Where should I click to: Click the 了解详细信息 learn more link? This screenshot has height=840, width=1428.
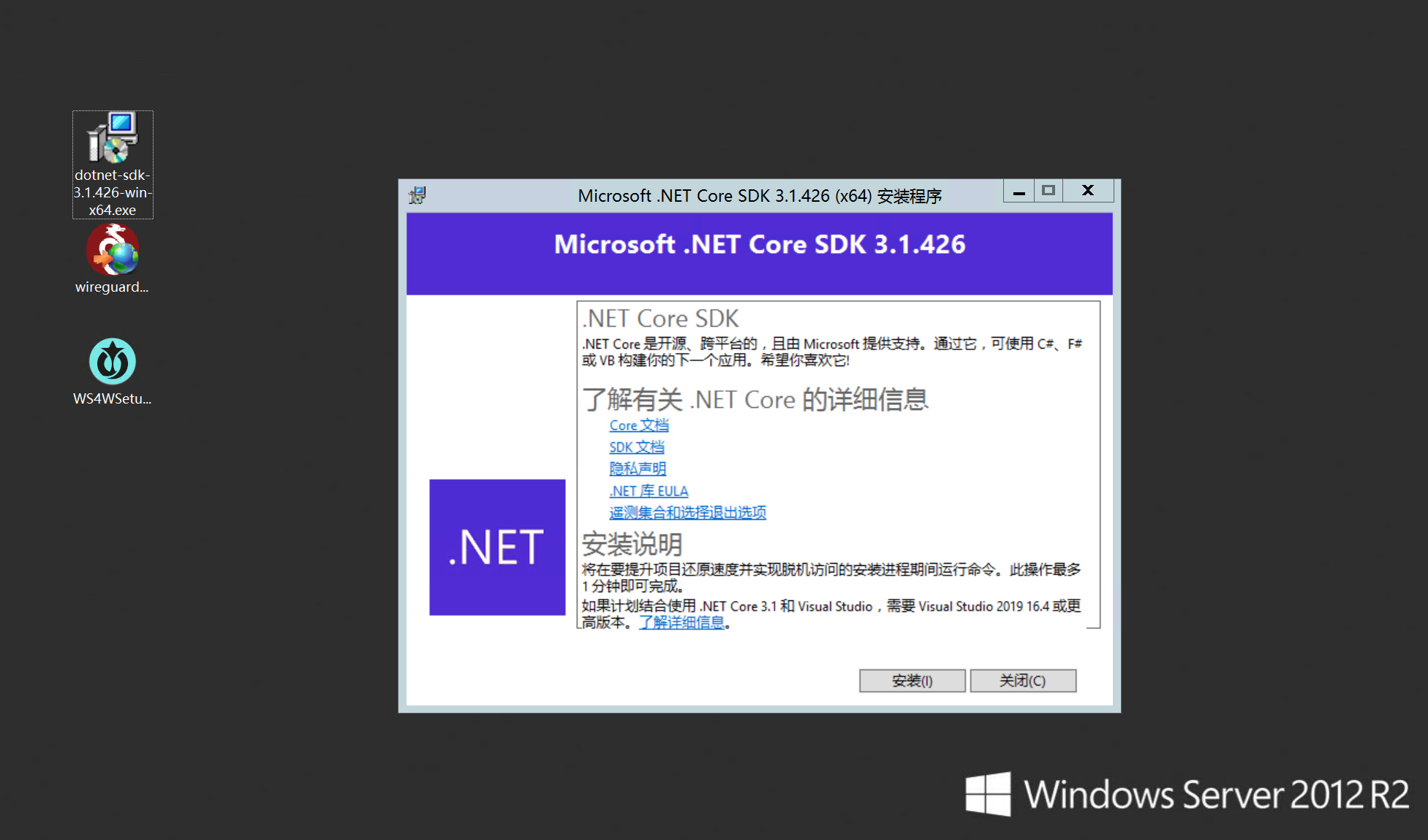pyautogui.click(x=682, y=623)
